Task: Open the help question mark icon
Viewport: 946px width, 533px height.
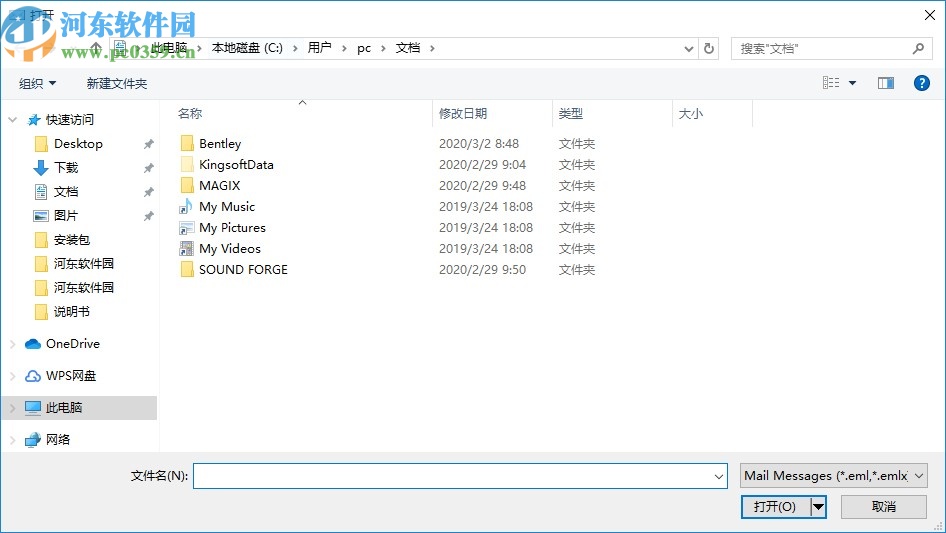Action: pos(921,83)
